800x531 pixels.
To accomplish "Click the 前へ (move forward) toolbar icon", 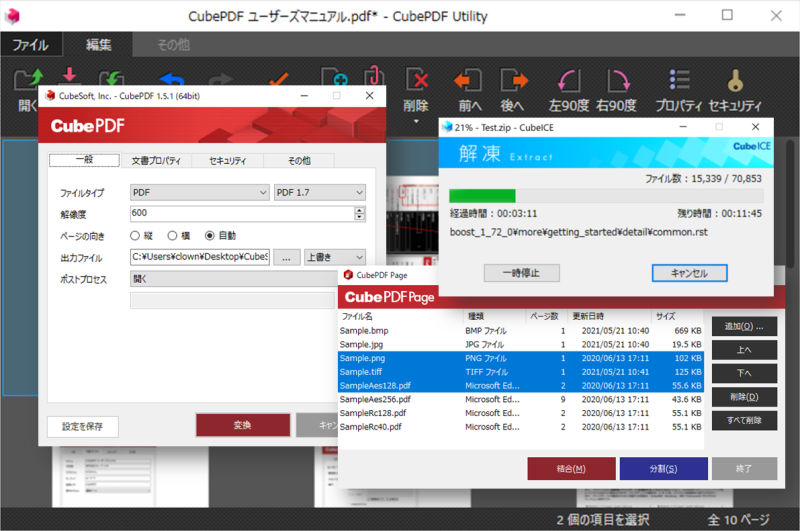I will (x=469, y=81).
